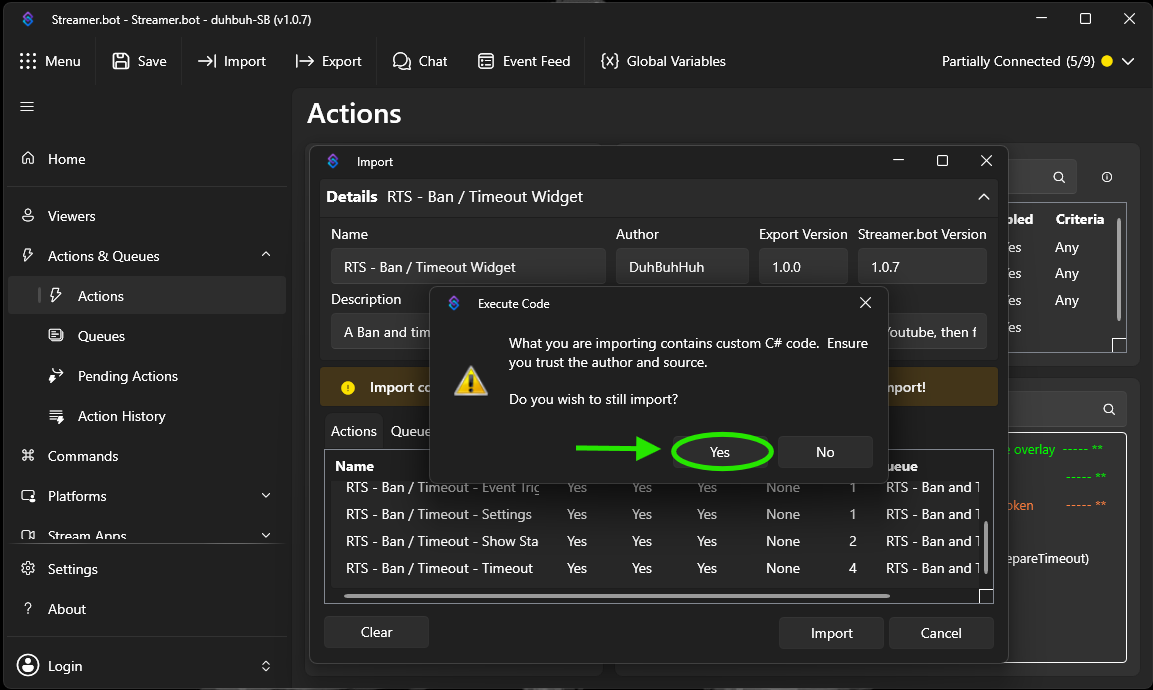The image size is (1153, 690).
Task: Click the upper search magnifier icon
Action: [x=1059, y=177]
